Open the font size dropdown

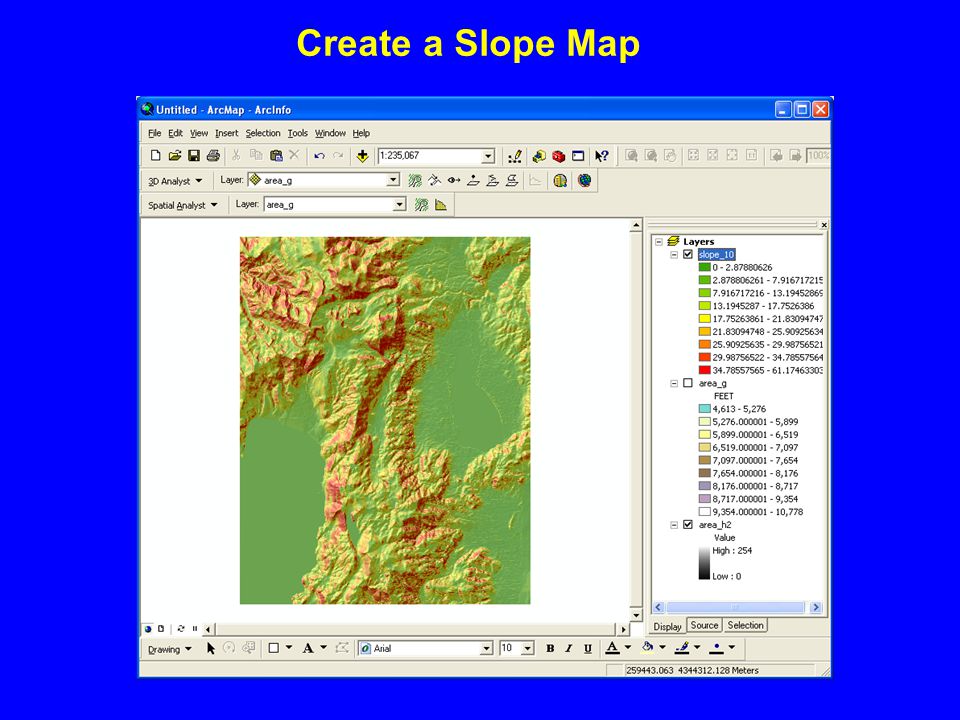click(x=528, y=648)
